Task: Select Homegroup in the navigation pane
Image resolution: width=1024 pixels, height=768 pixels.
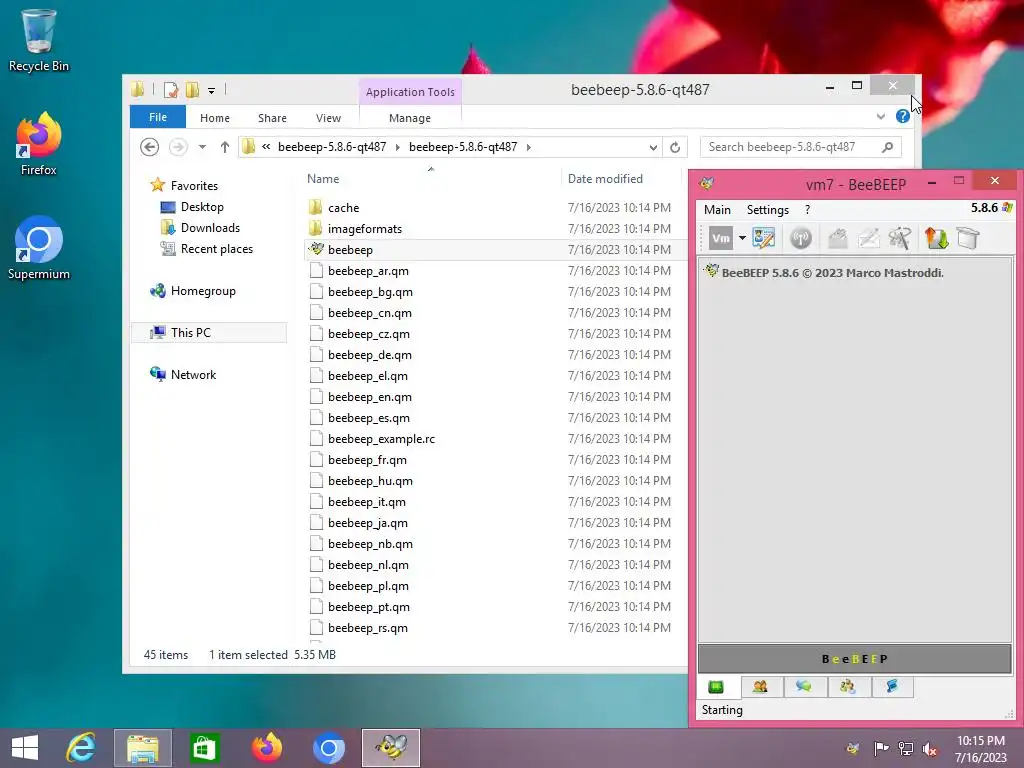Action: click(202, 291)
